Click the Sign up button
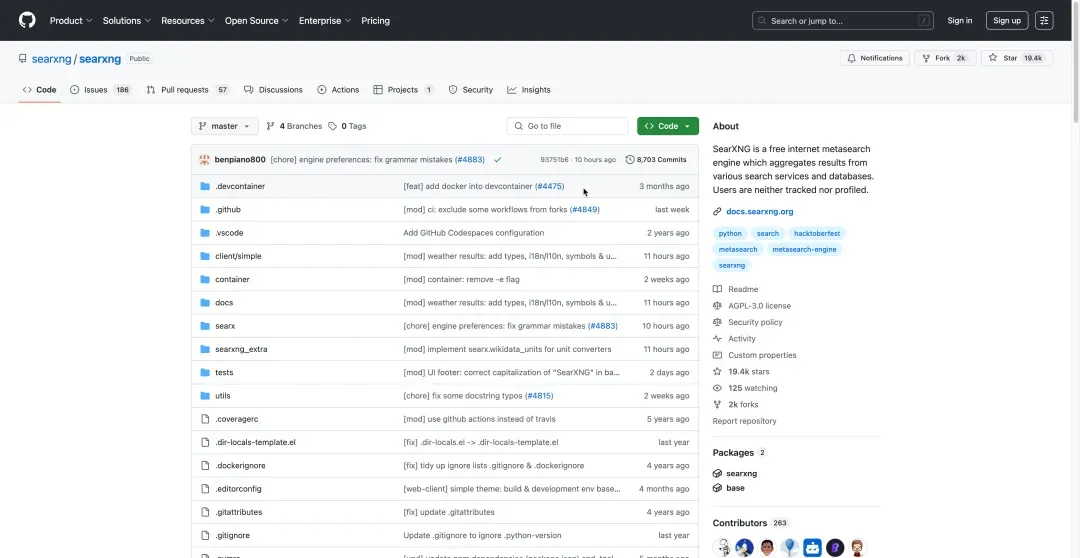Viewport: 1080px width, 558px height. click(x=1007, y=21)
